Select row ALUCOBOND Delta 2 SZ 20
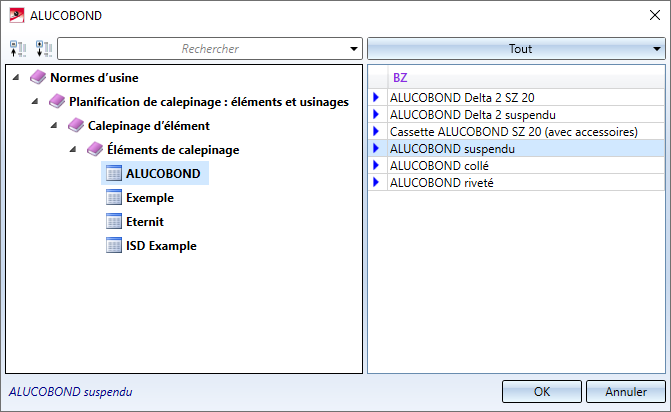The width and height of the screenshot is (671, 412). click(526, 98)
